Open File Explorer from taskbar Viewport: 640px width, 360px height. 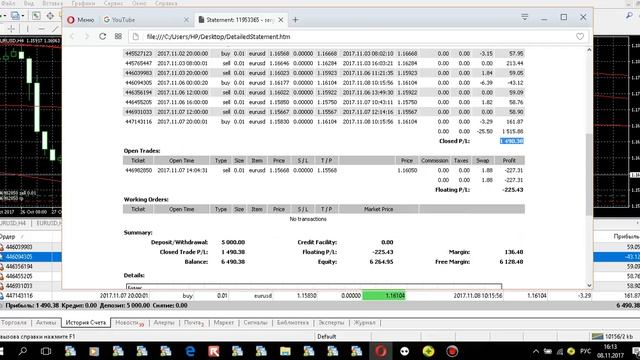285,351
